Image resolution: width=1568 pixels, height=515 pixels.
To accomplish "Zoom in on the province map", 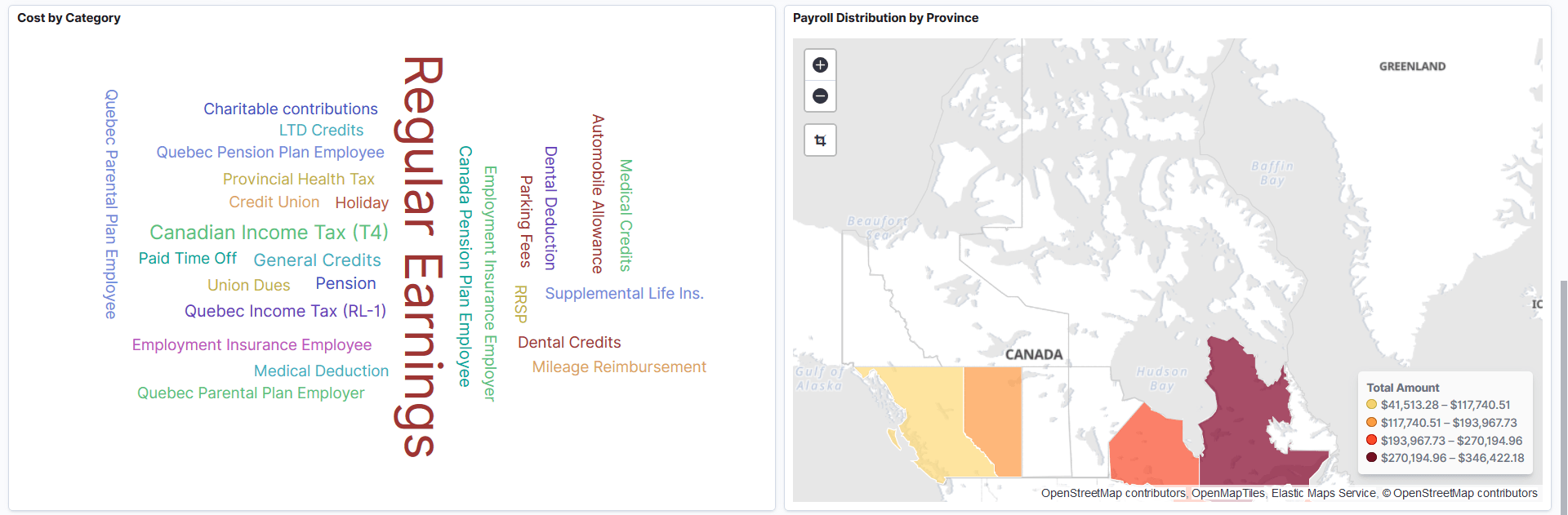I will pos(820,64).
